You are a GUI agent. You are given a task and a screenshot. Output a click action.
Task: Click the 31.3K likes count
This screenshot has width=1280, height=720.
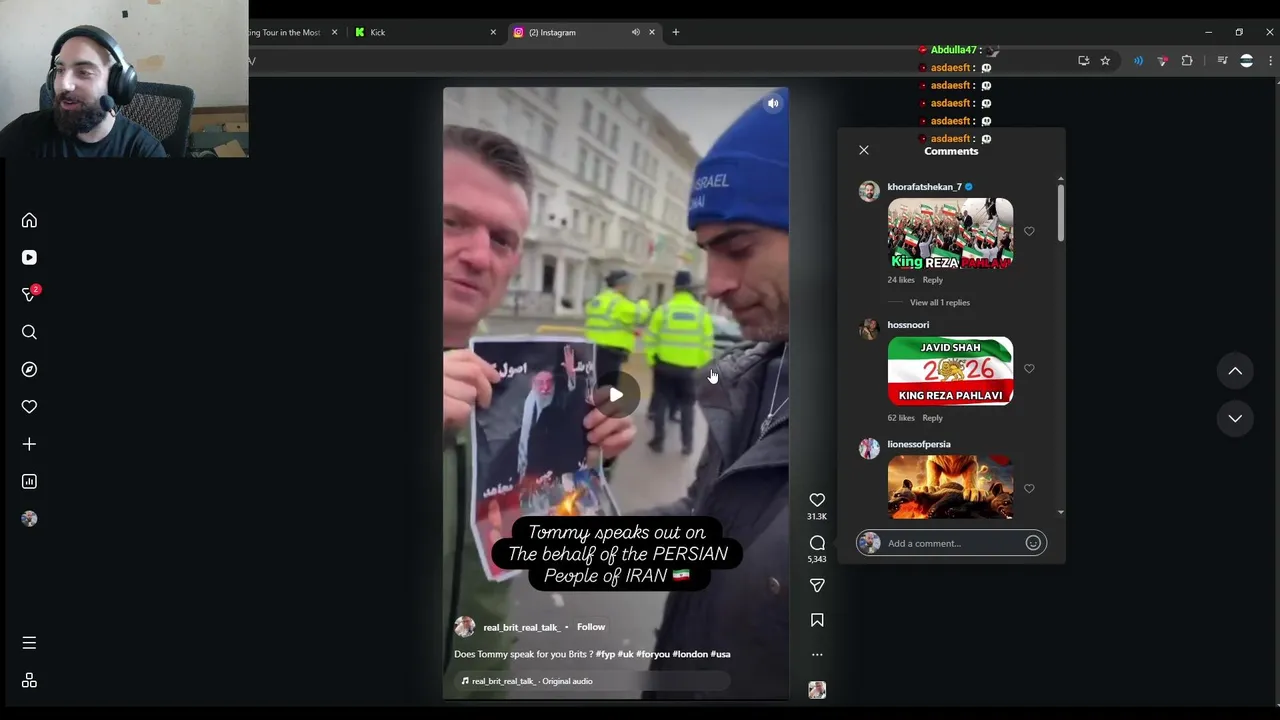(817, 517)
